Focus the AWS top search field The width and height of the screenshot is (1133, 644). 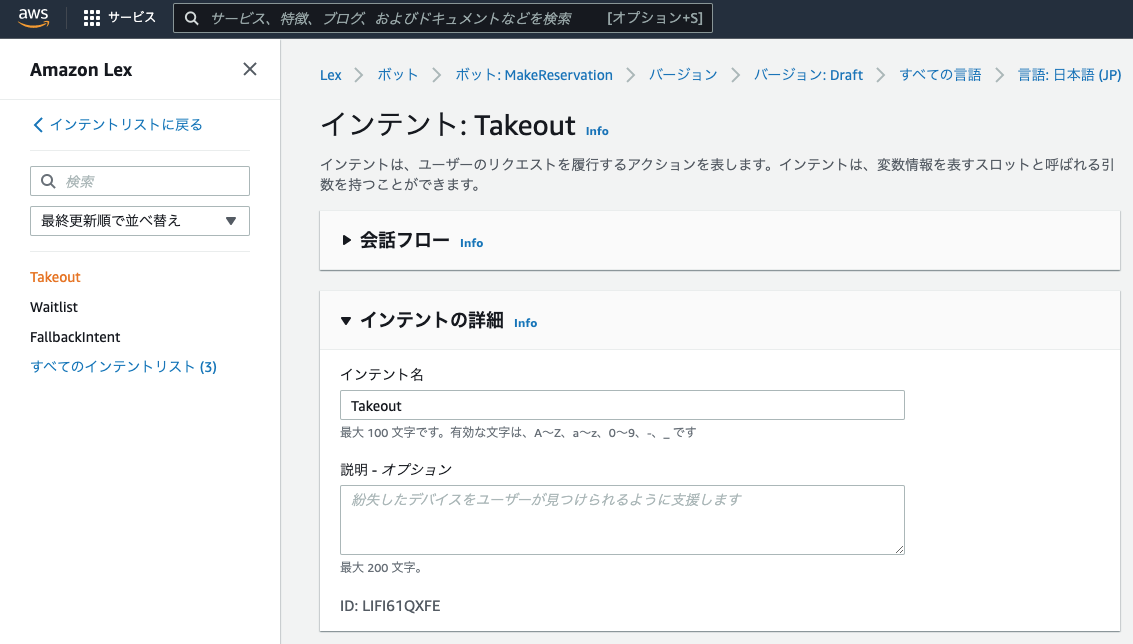(x=443, y=18)
